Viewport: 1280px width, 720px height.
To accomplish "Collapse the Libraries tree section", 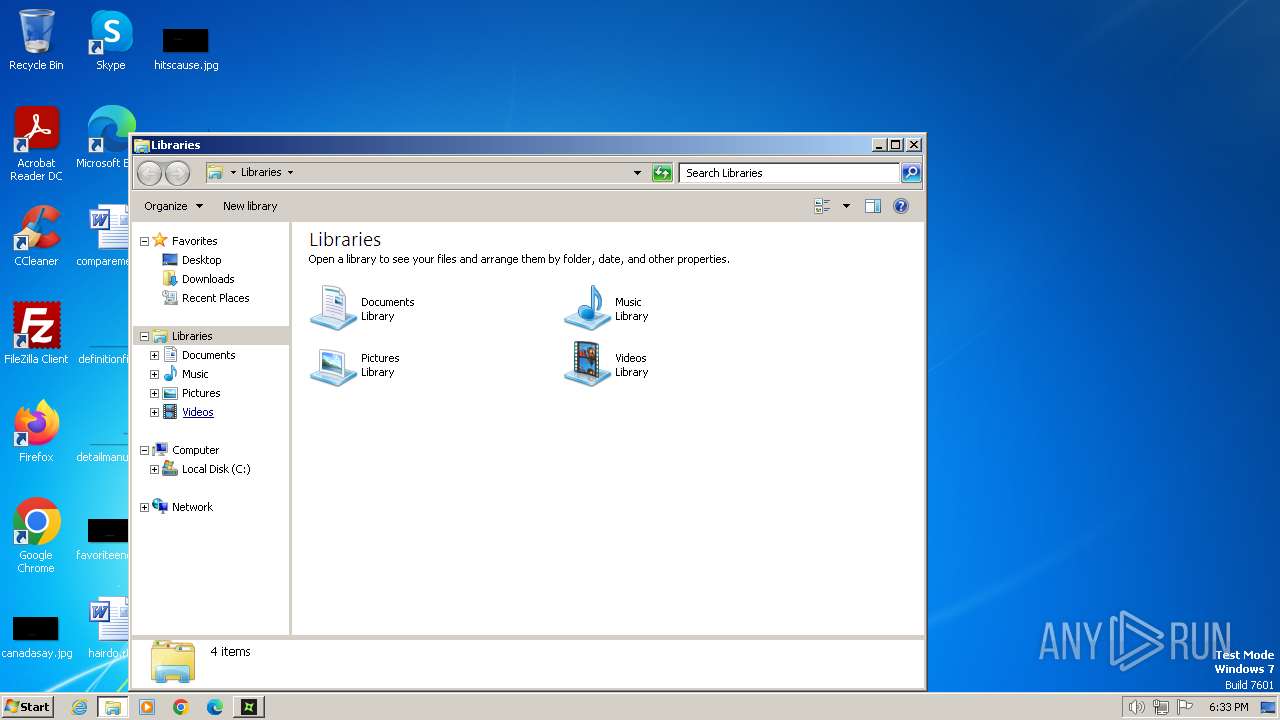I will tap(144, 336).
